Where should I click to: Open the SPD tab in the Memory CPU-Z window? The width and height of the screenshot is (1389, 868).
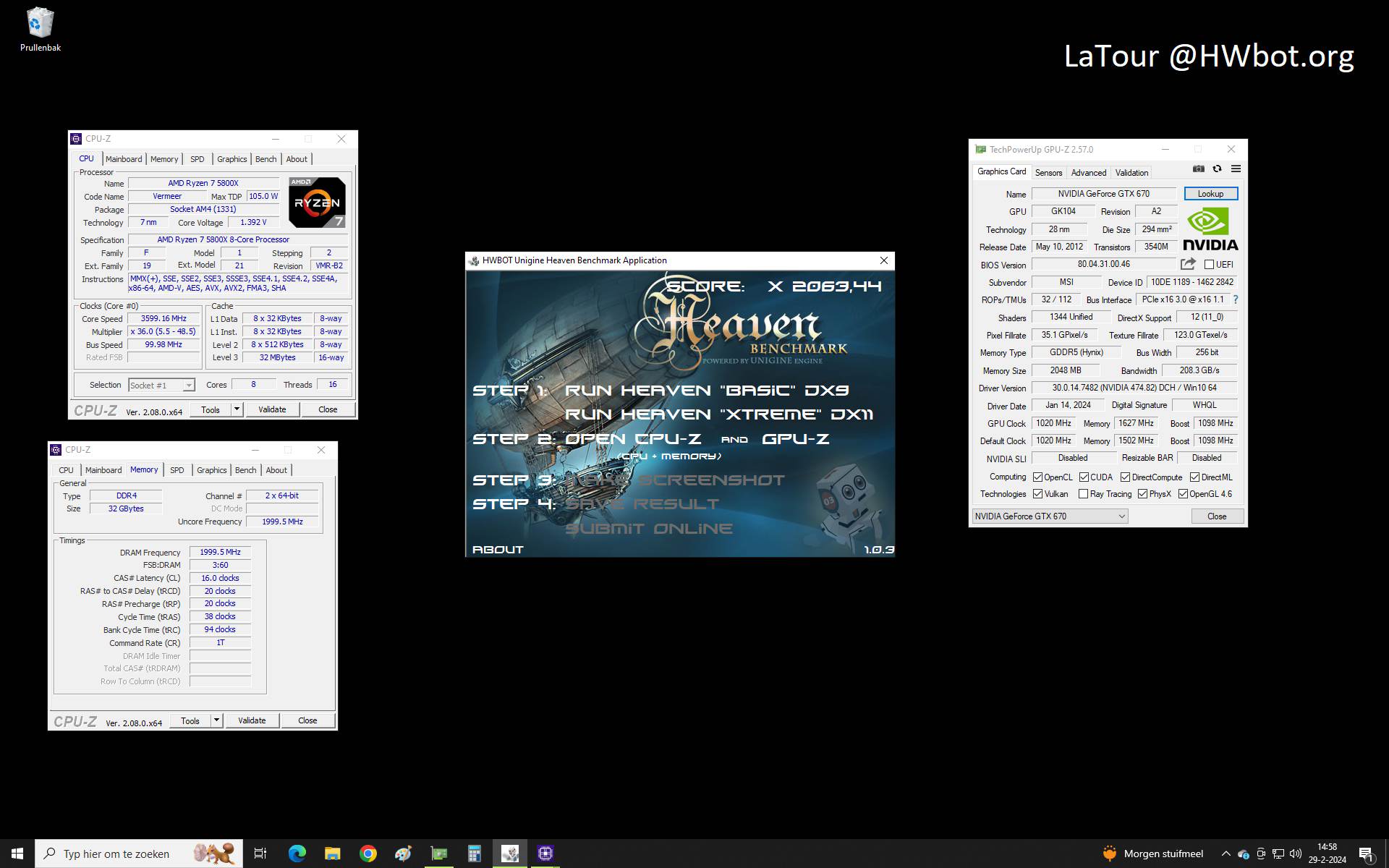pos(177,470)
